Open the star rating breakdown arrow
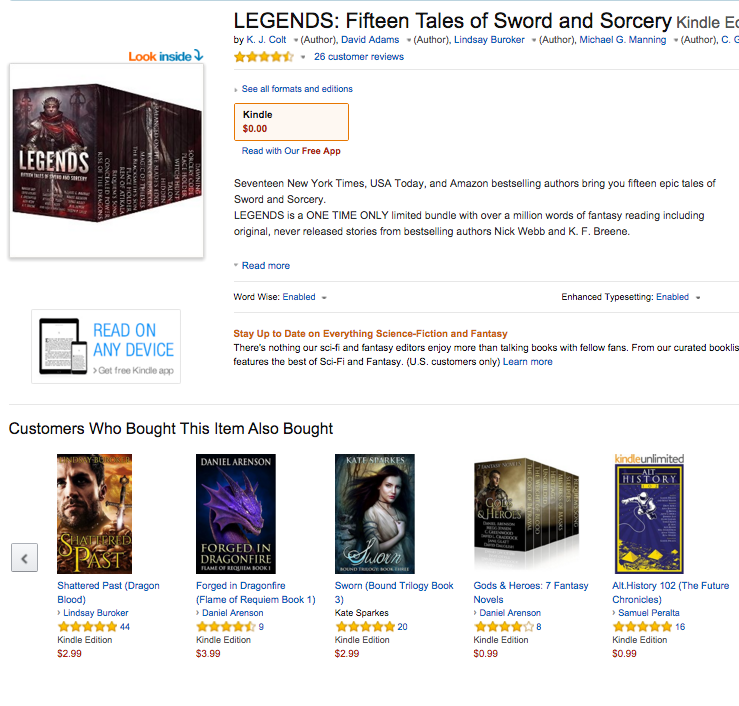Screen dimensions: 739x706 pos(303,57)
